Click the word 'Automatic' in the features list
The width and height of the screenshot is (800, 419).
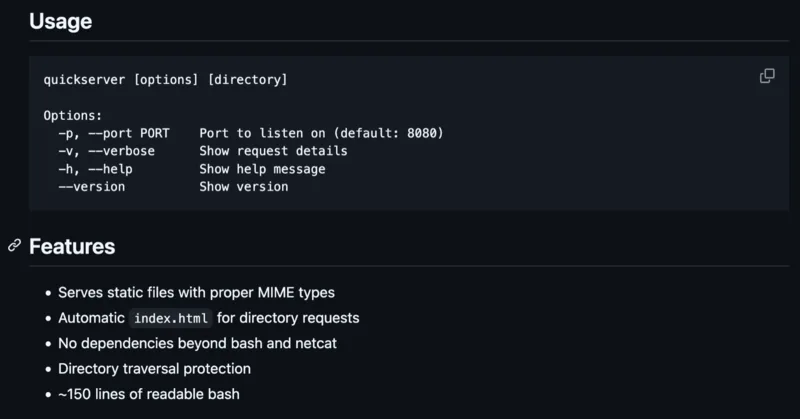(91, 318)
